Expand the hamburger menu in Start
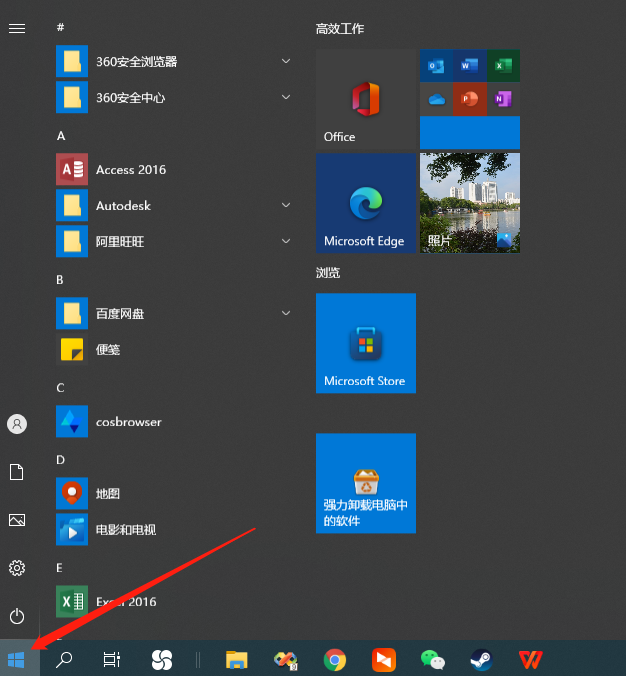The height and width of the screenshot is (676, 626). (17, 28)
